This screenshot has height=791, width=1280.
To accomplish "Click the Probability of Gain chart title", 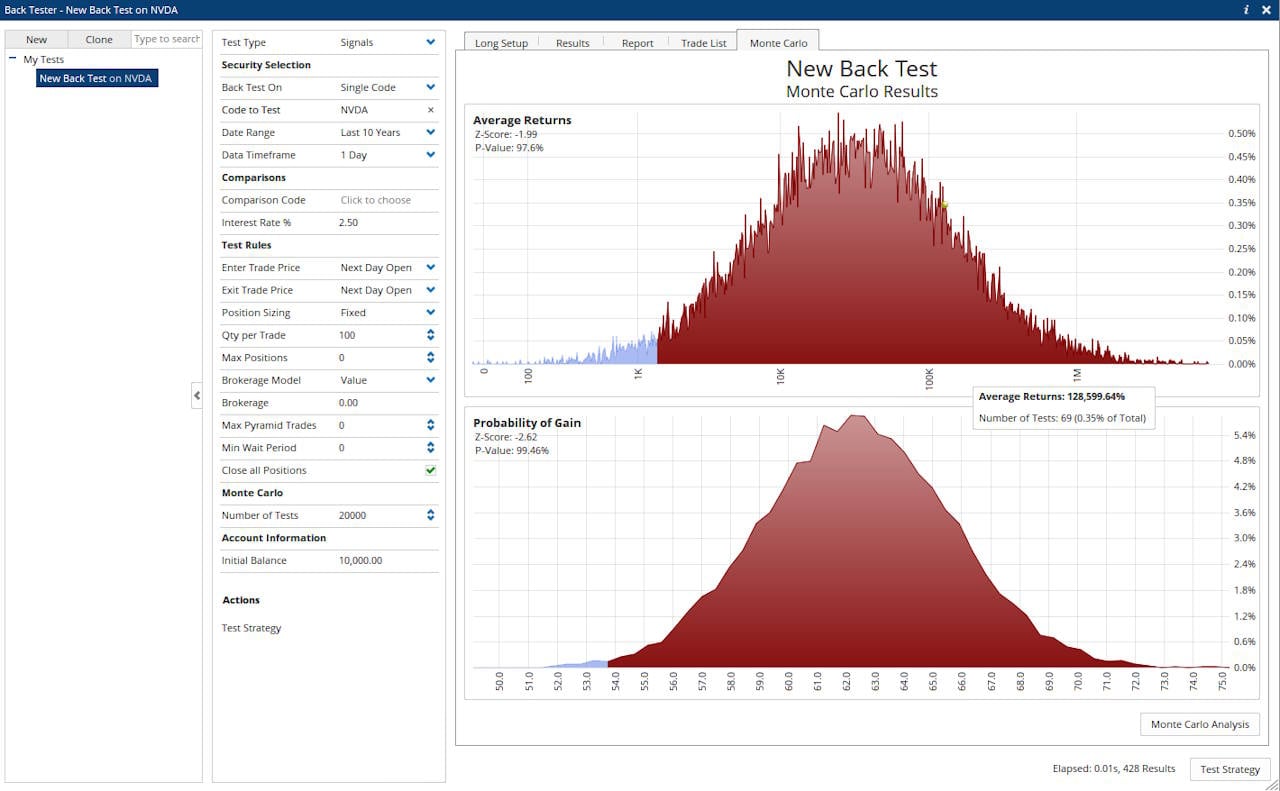I will point(527,423).
